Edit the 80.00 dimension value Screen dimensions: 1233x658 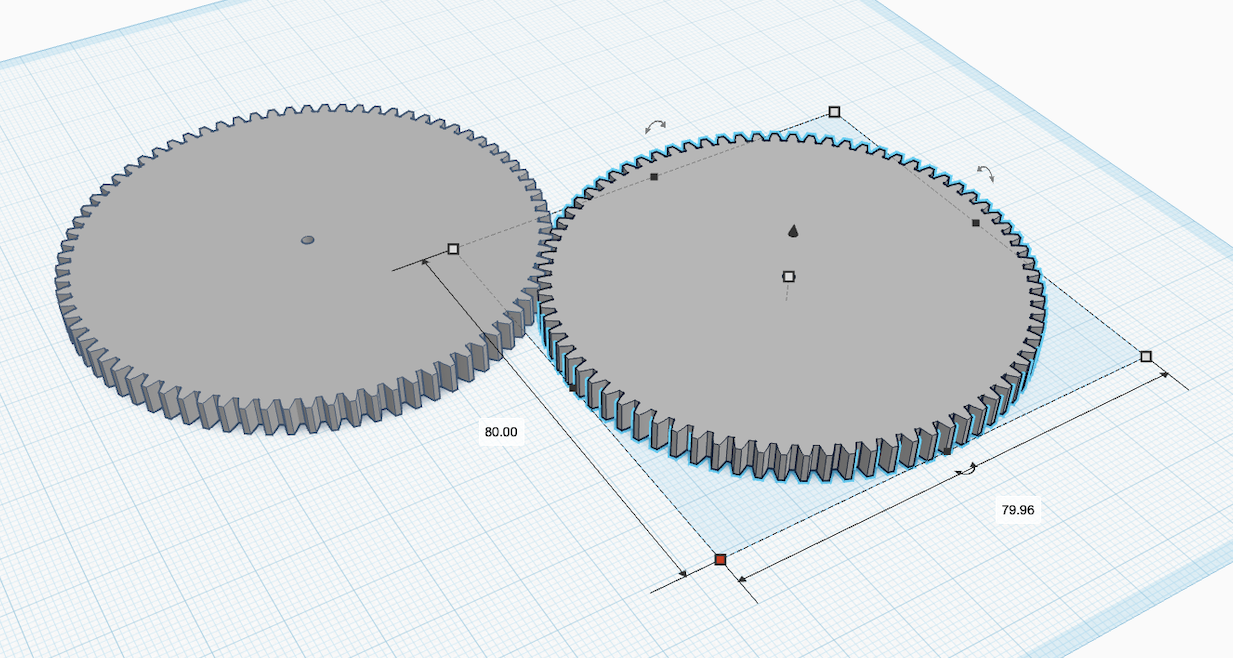(x=500, y=432)
